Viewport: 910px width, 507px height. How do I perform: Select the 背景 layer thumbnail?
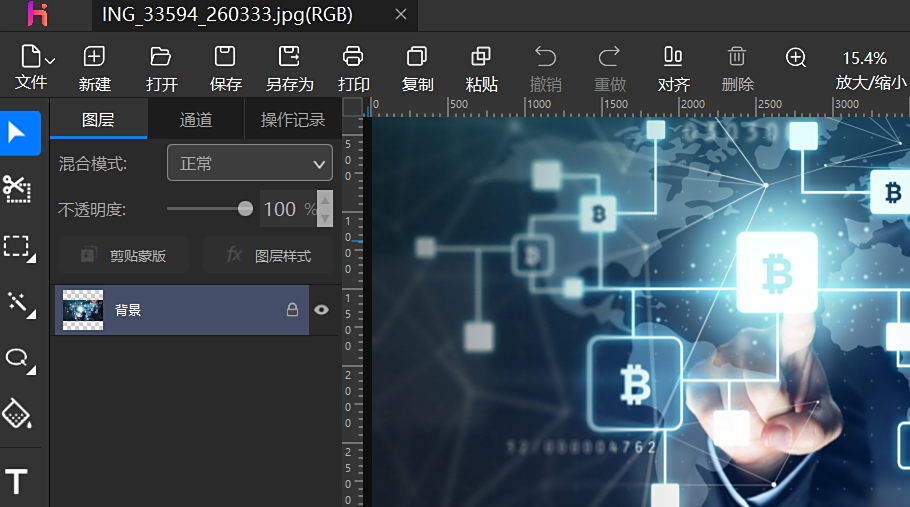click(83, 310)
